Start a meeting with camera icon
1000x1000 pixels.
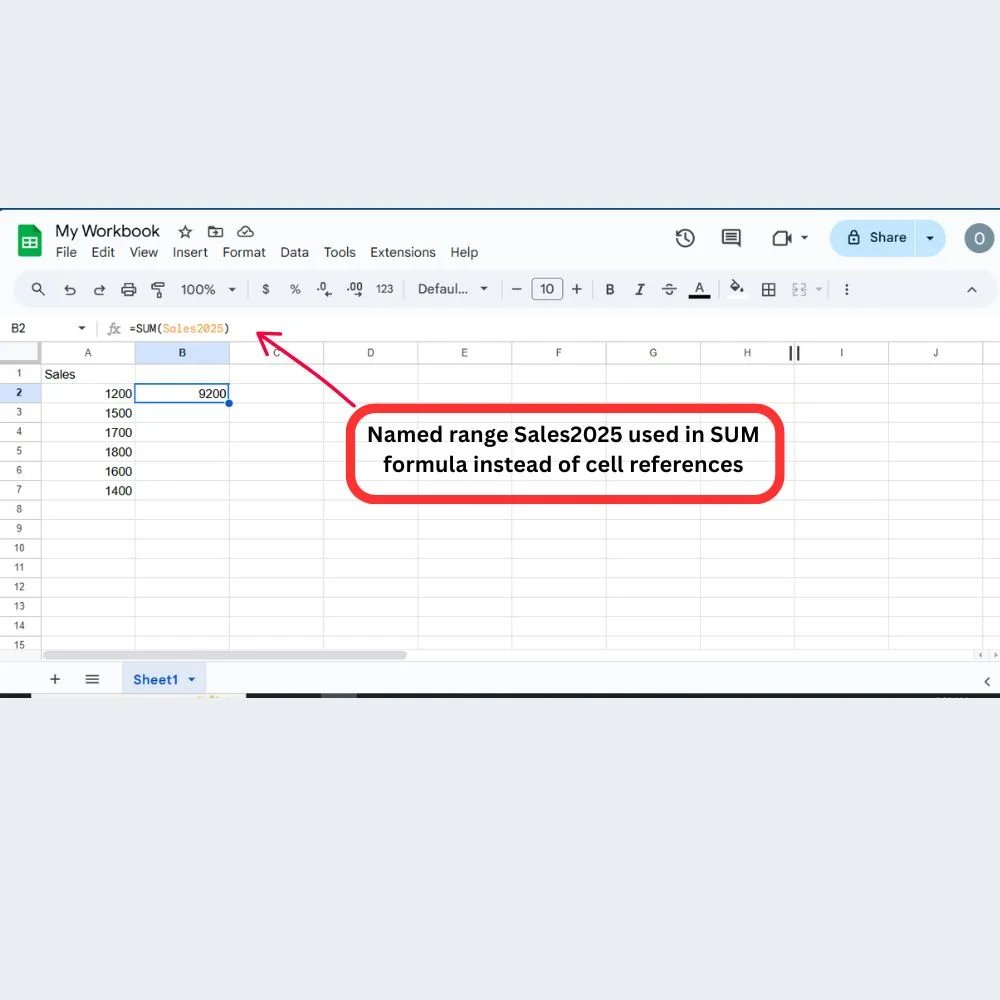pyautogui.click(x=782, y=239)
